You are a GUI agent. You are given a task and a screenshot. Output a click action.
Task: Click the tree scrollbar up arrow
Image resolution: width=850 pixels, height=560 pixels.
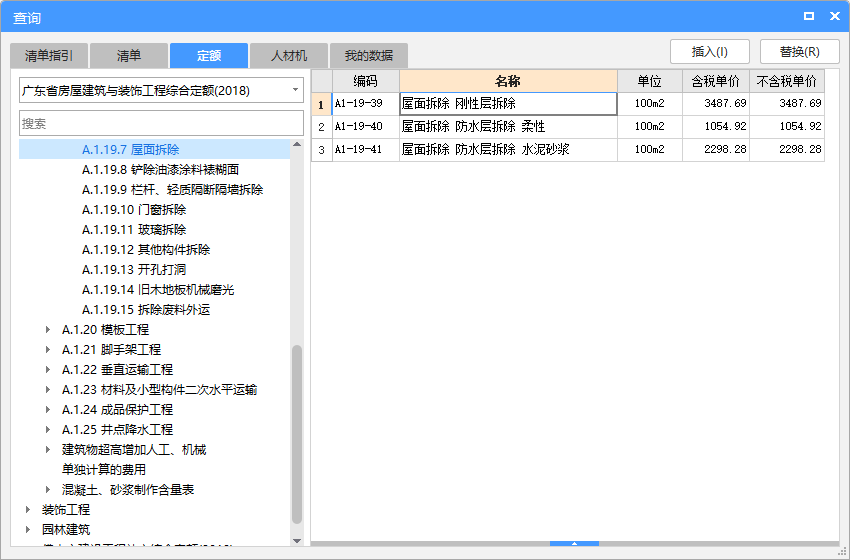click(297, 144)
